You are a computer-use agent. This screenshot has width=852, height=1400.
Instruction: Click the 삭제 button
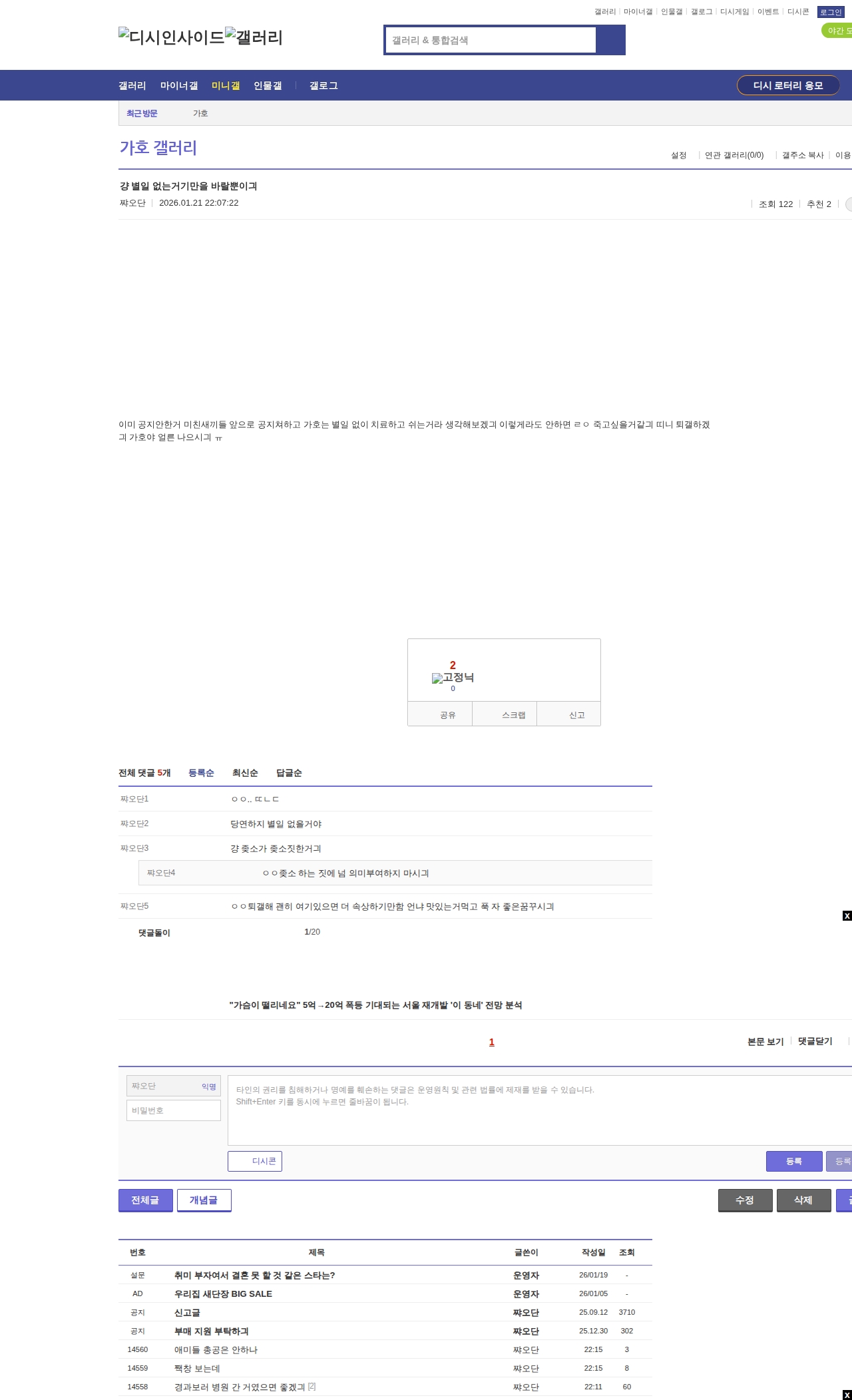(x=804, y=1200)
